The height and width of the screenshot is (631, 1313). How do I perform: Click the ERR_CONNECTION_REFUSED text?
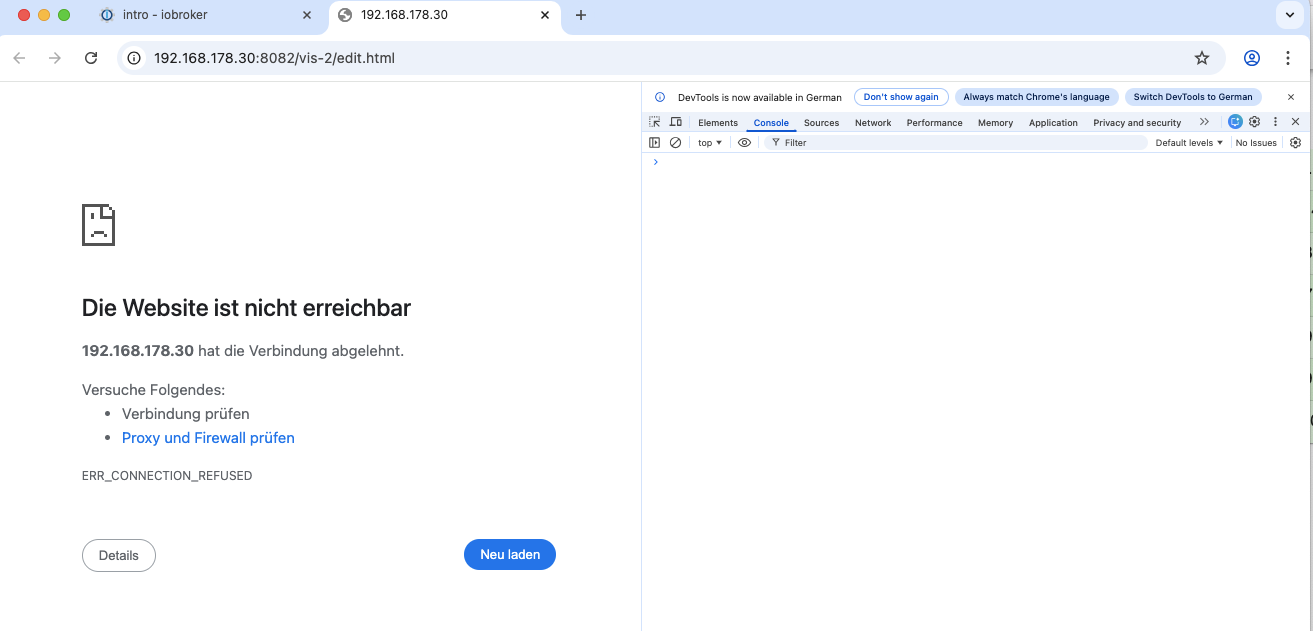[167, 476]
